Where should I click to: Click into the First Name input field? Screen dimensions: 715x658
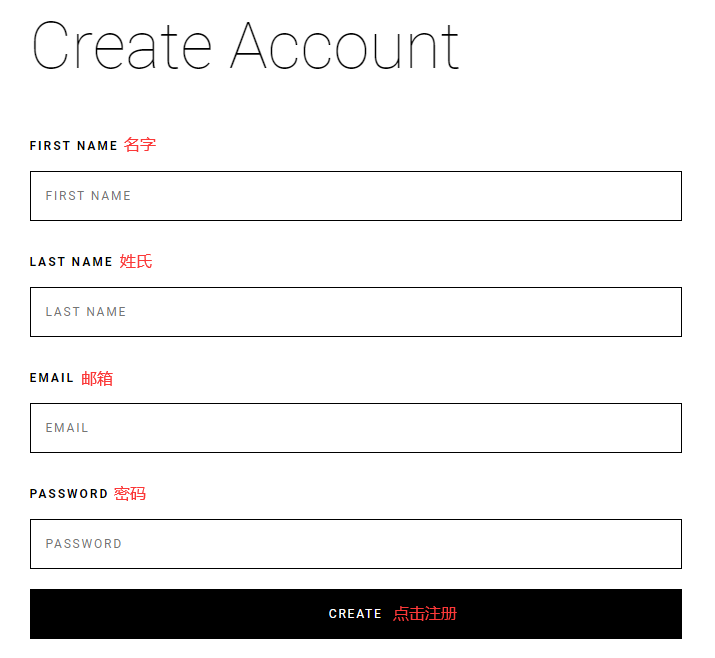point(355,196)
